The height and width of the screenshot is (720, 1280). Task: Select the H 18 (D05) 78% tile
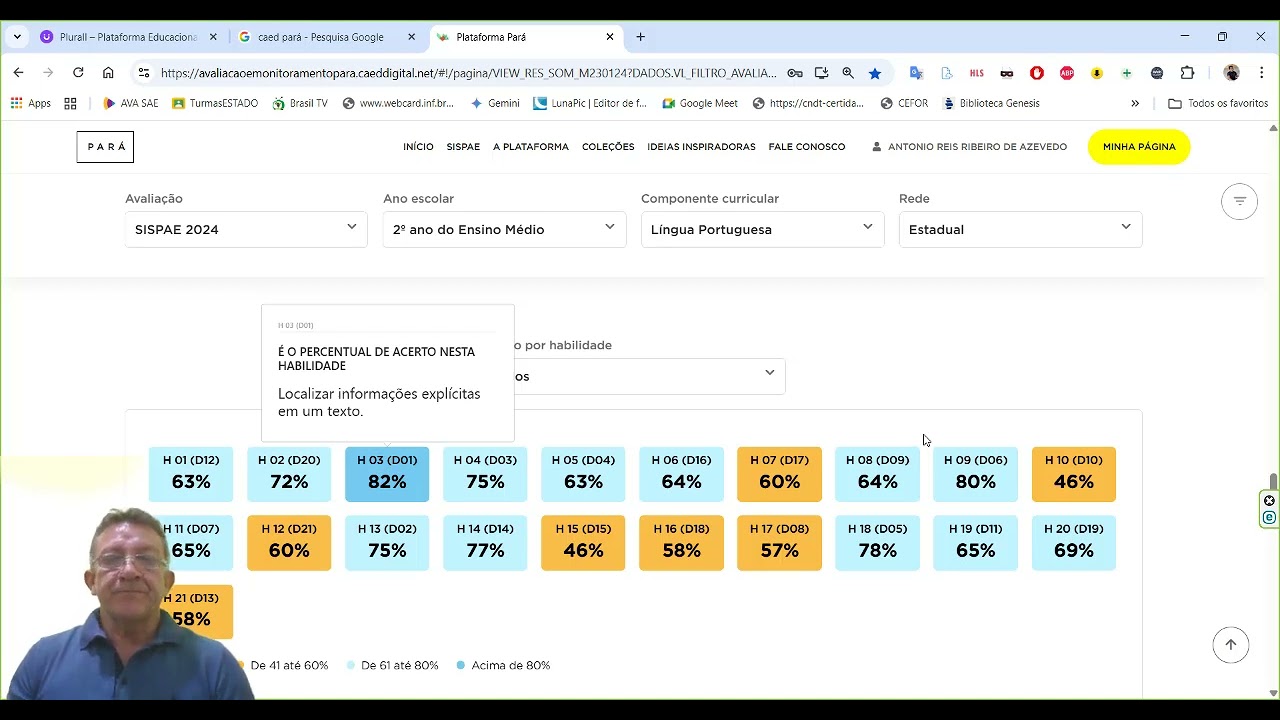(x=877, y=543)
